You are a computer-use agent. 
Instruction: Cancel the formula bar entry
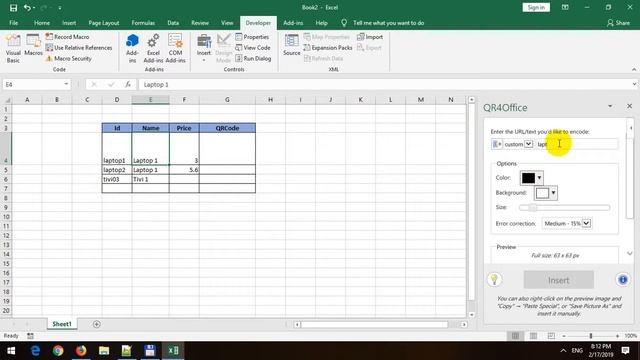(x=94, y=84)
